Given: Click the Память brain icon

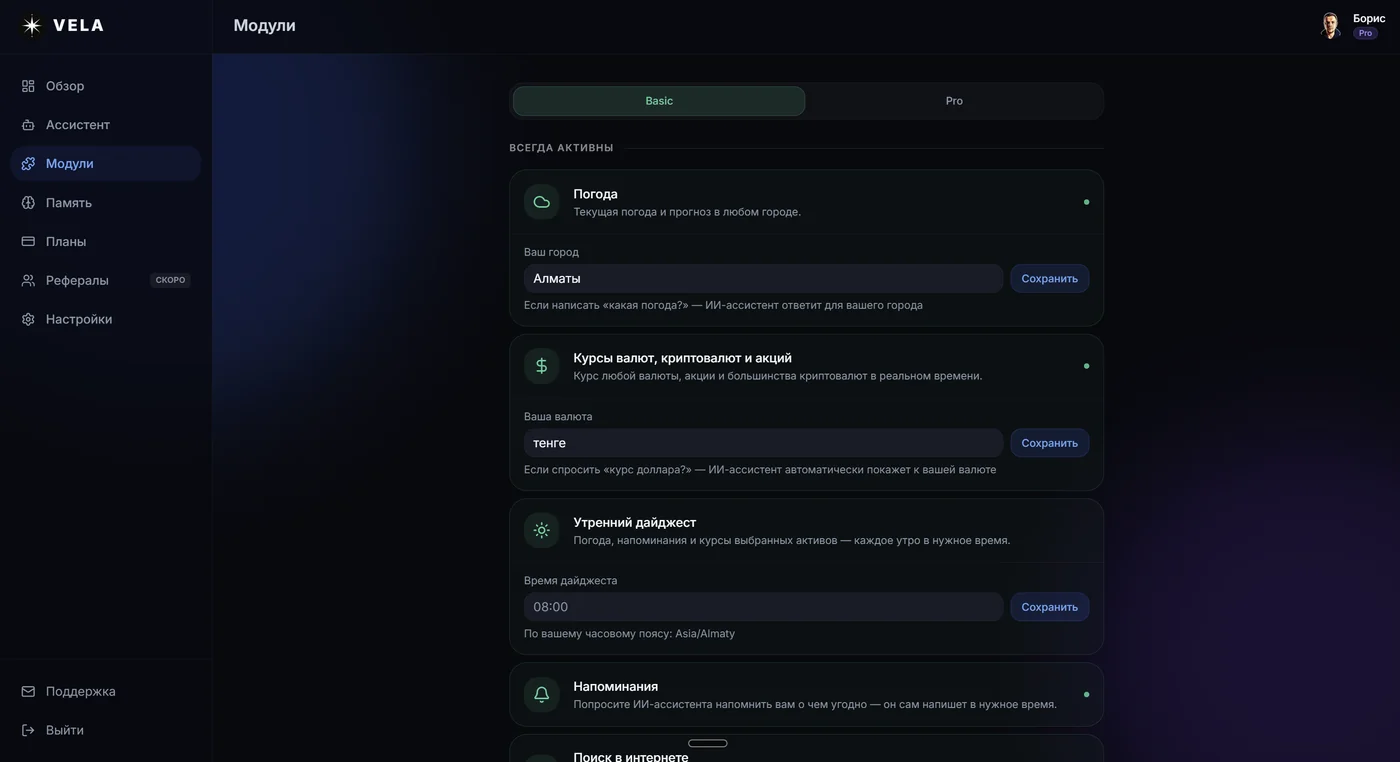Looking at the screenshot, I should 28,203.
